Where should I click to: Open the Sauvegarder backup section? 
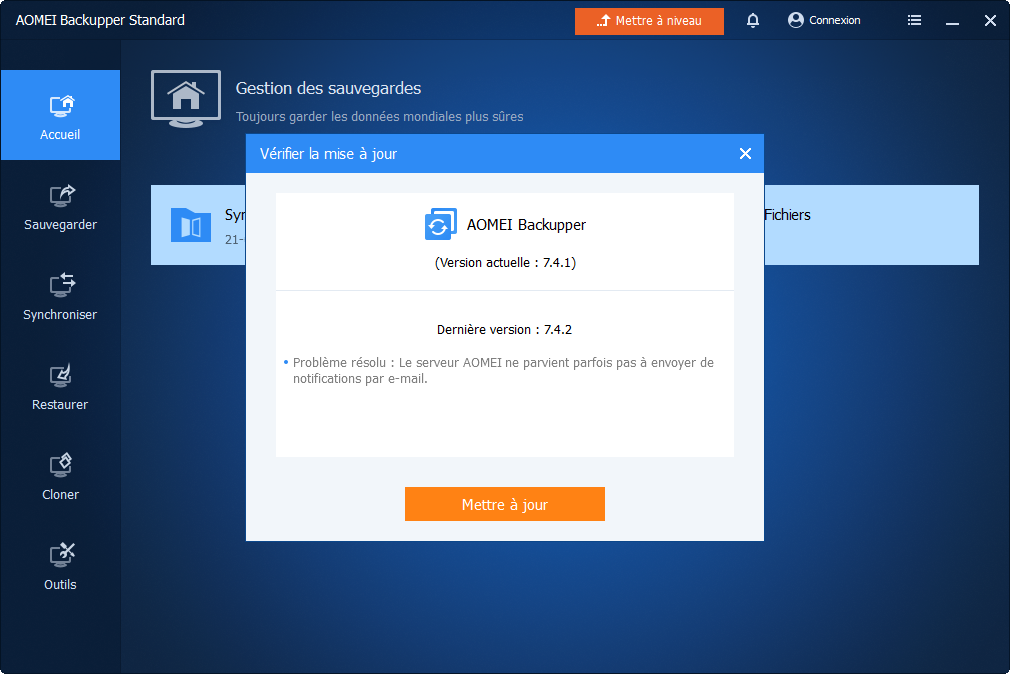click(x=60, y=206)
